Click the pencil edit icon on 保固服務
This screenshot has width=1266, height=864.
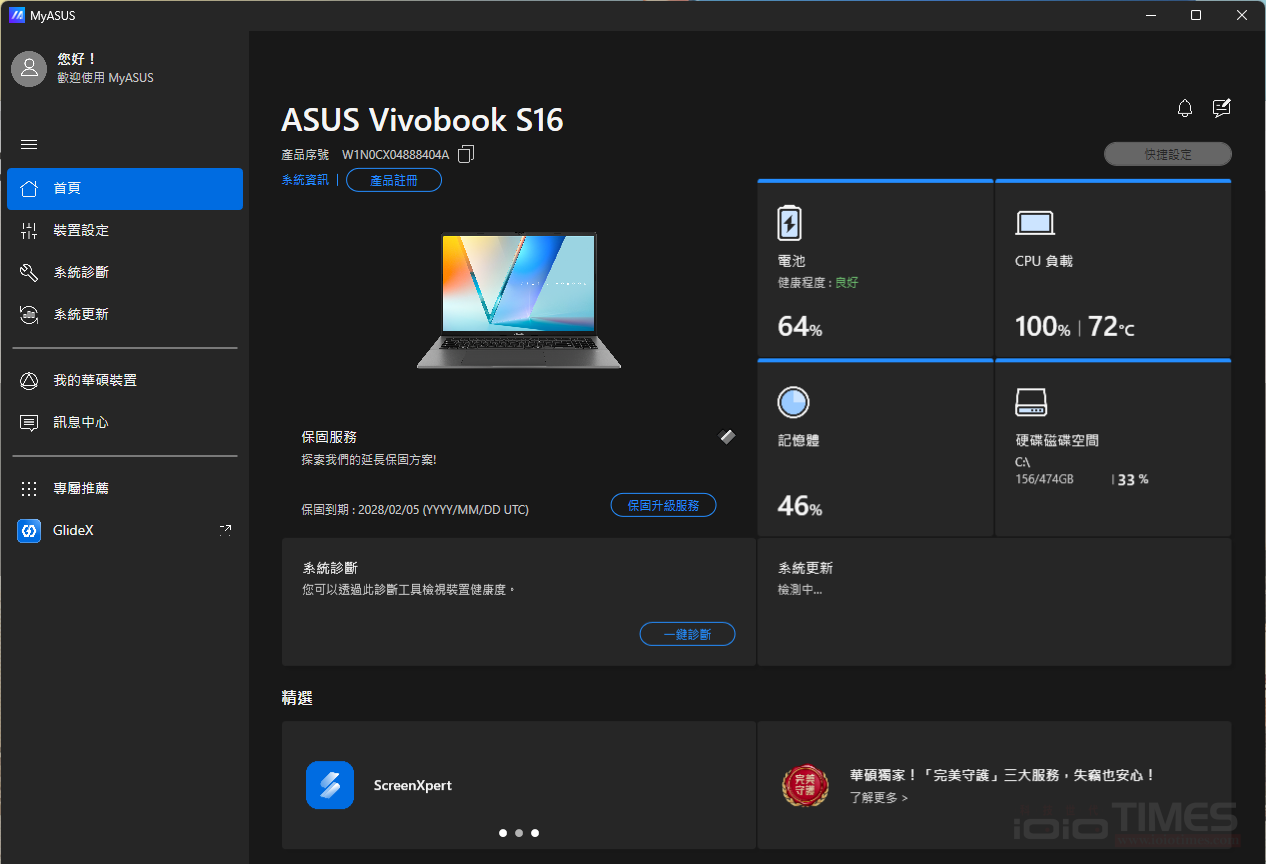point(727,437)
